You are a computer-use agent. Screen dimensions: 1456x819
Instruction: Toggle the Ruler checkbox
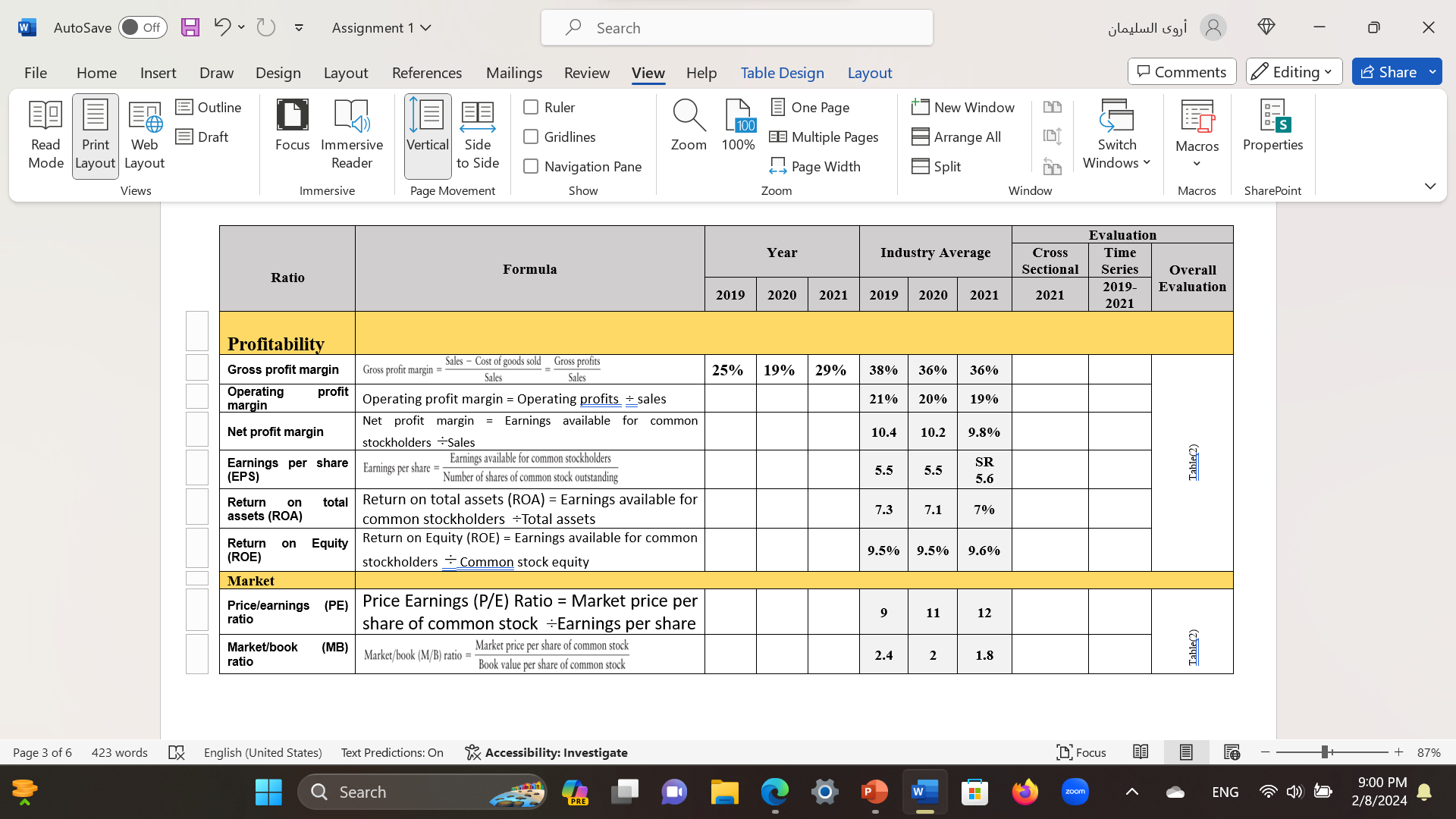point(531,107)
